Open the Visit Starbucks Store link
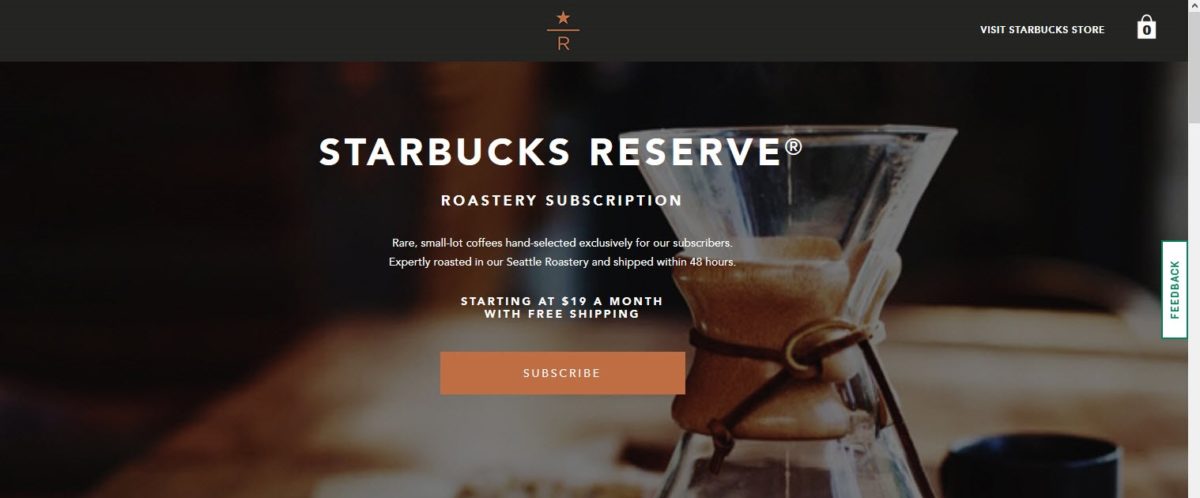Image resolution: width=1200 pixels, height=498 pixels. coord(1042,30)
